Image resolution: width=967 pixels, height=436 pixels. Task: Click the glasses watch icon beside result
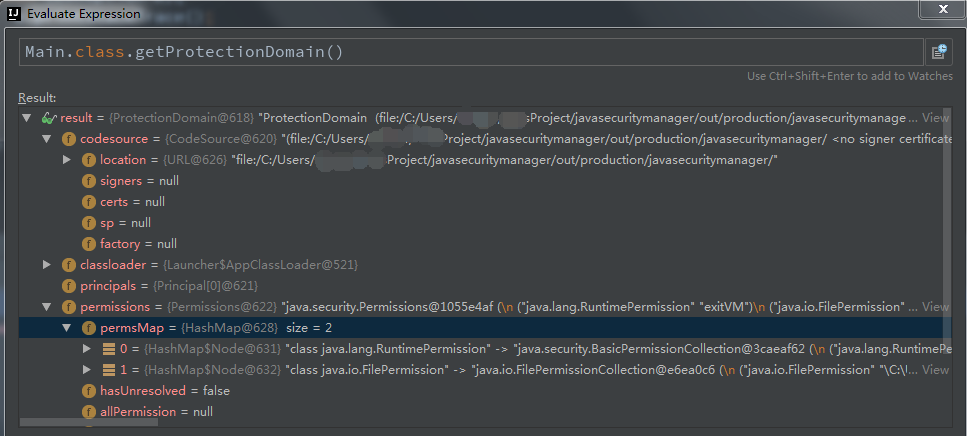pyautogui.click(x=49, y=118)
